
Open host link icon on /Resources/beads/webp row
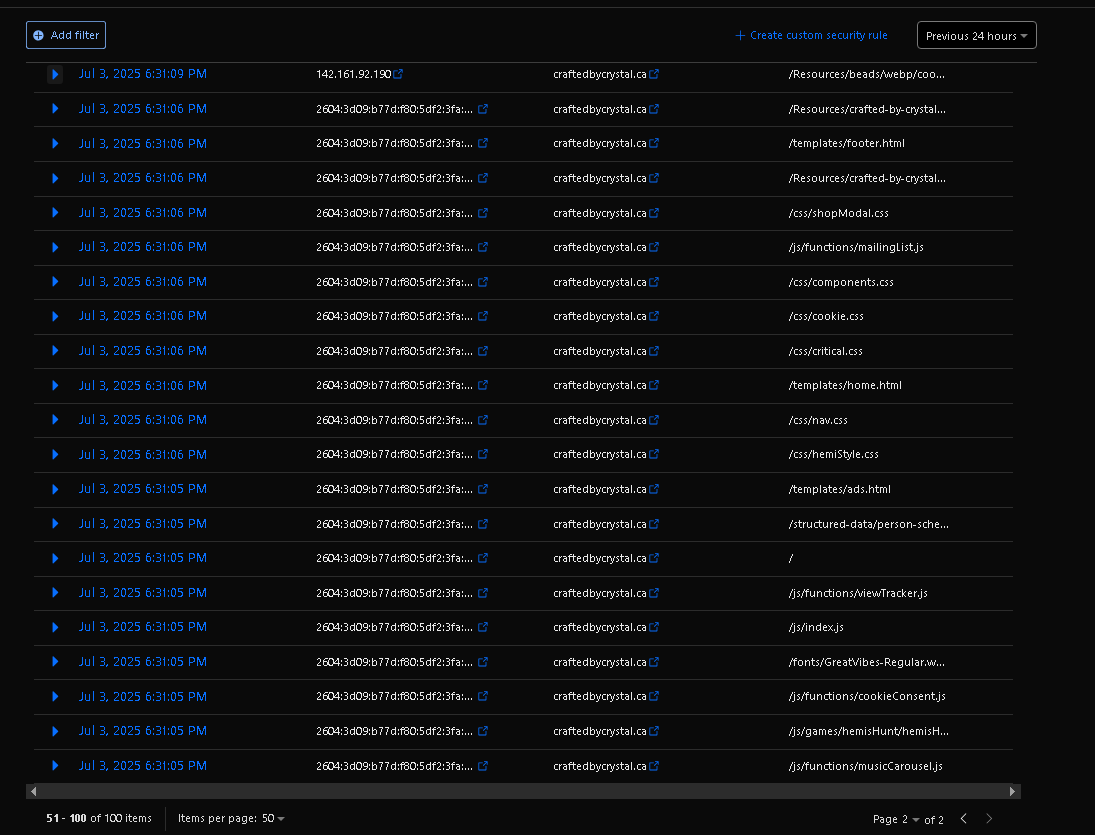click(654, 74)
